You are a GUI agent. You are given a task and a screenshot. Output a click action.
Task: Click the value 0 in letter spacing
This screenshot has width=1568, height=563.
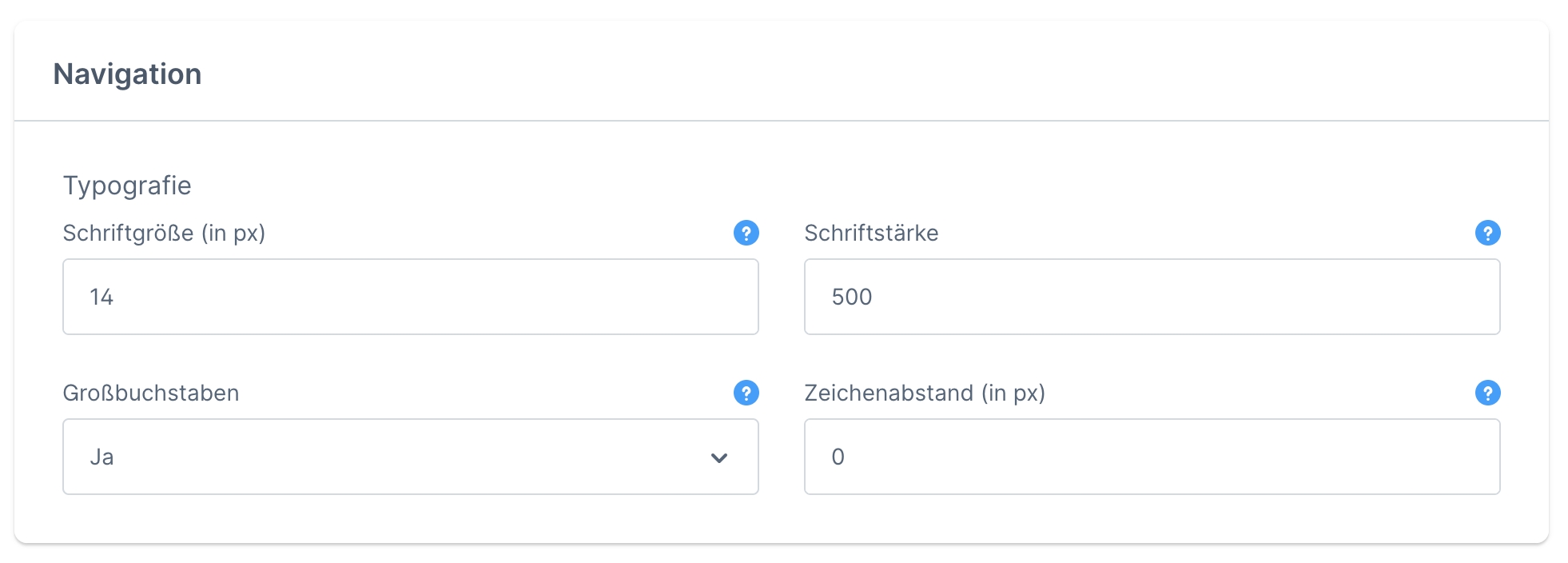click(838, 457)
